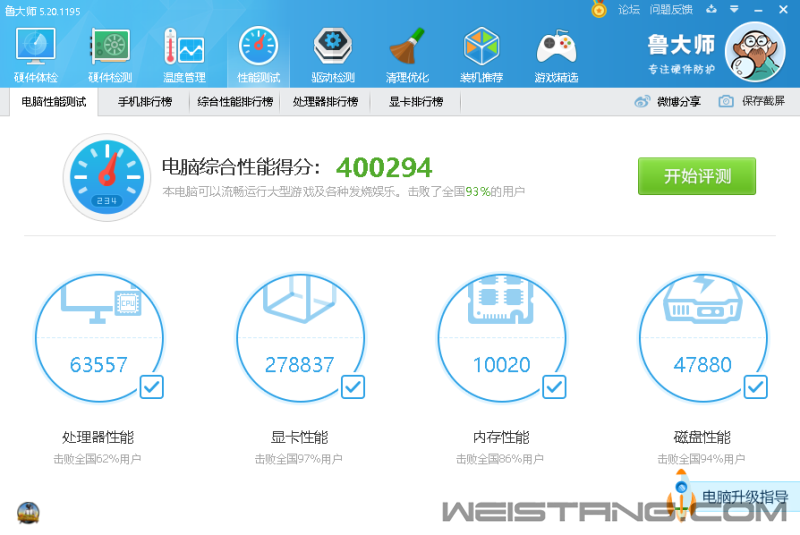Image resolution: width=800 pixels, height=535 pixels.
Task: Switch to the 手机排行榜 tab
Action: pyautogui.click(x=144, y=102)
